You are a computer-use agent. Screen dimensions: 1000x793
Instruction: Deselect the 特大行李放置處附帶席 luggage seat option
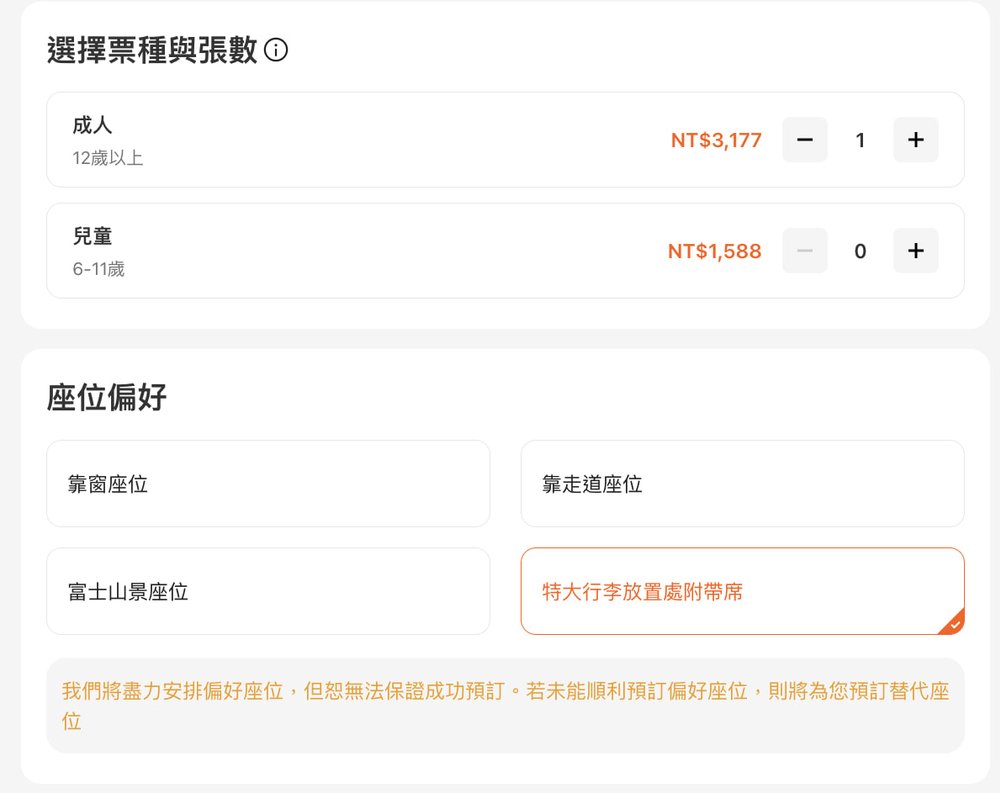742,591
